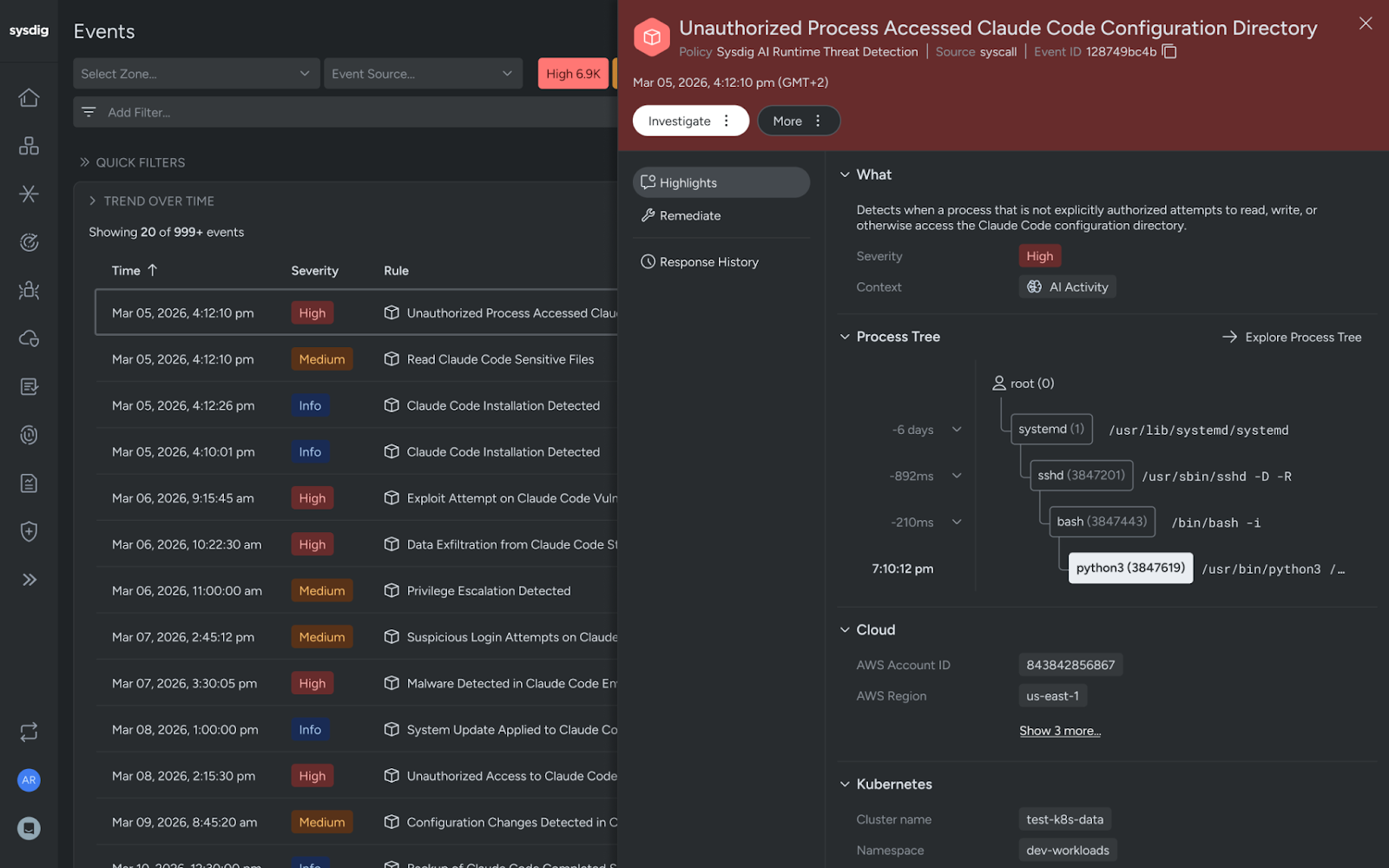
Task: Open Investigate options three-dot menu
Action: click(727, 121)
